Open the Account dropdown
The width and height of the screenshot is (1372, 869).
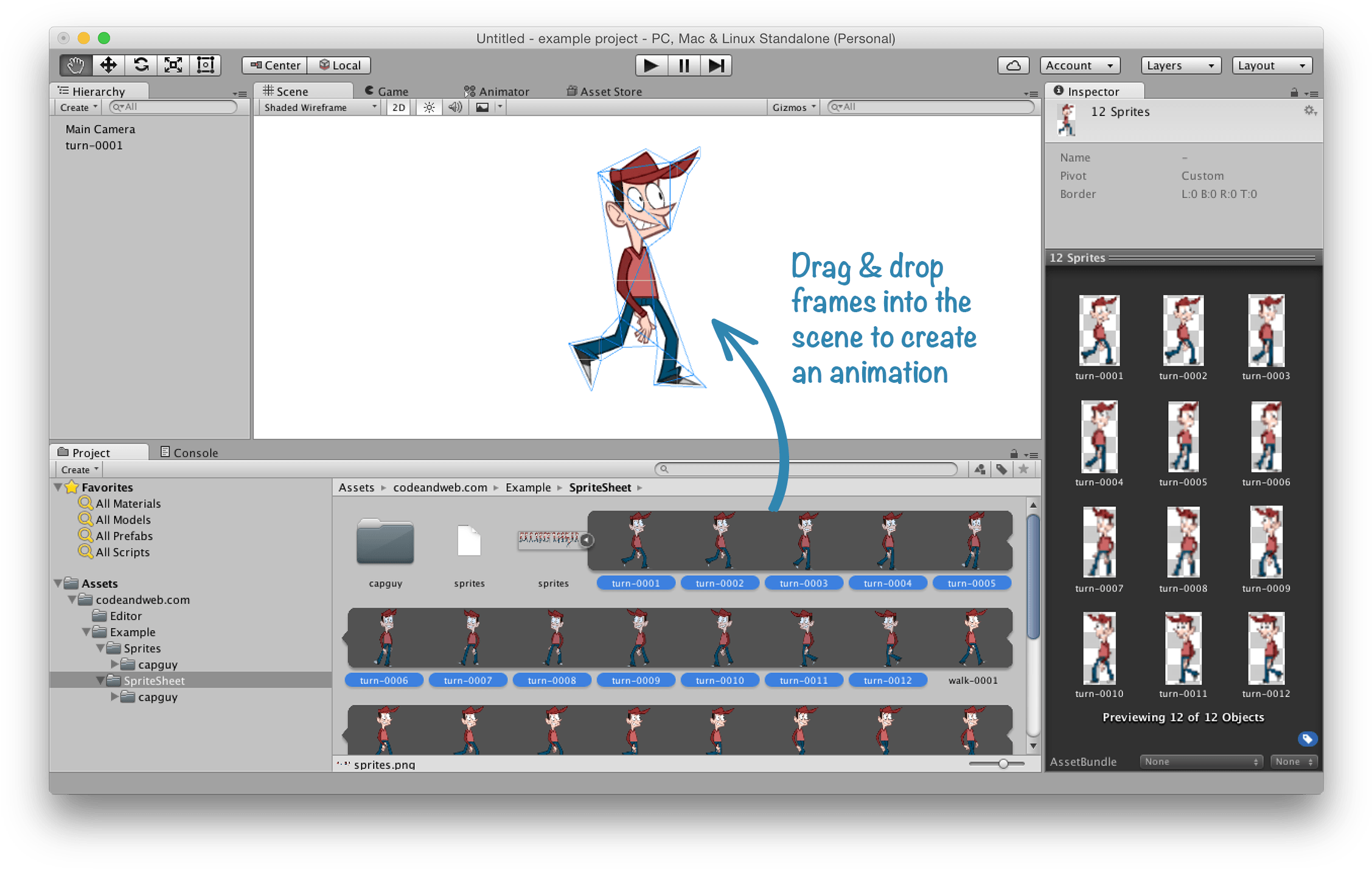1080,65
